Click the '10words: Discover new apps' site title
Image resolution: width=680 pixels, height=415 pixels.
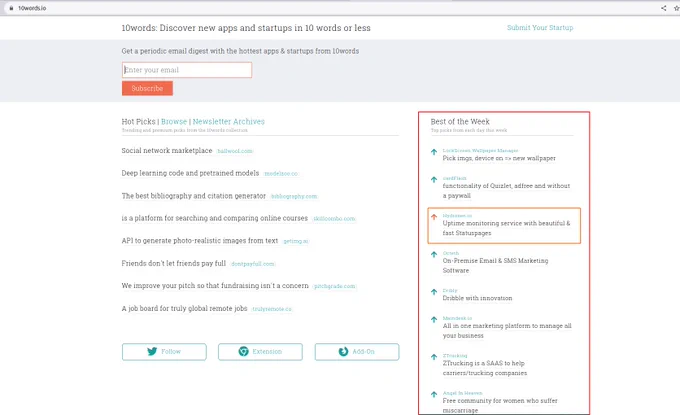[x=246, y=28]
